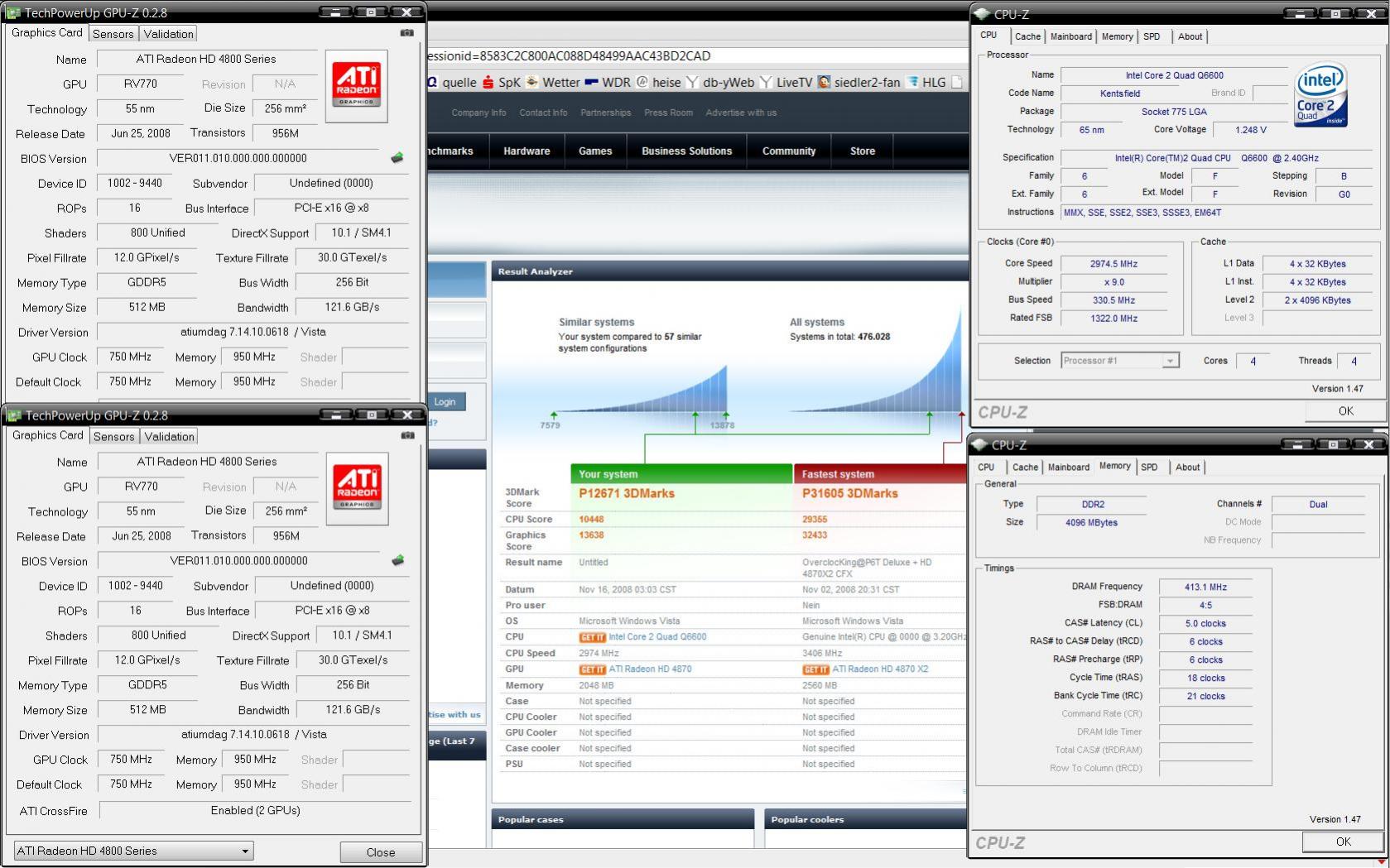Open GPU selection dropdown in bottom GPU-Z
The image size is (1390, 868).
point(133,851)
